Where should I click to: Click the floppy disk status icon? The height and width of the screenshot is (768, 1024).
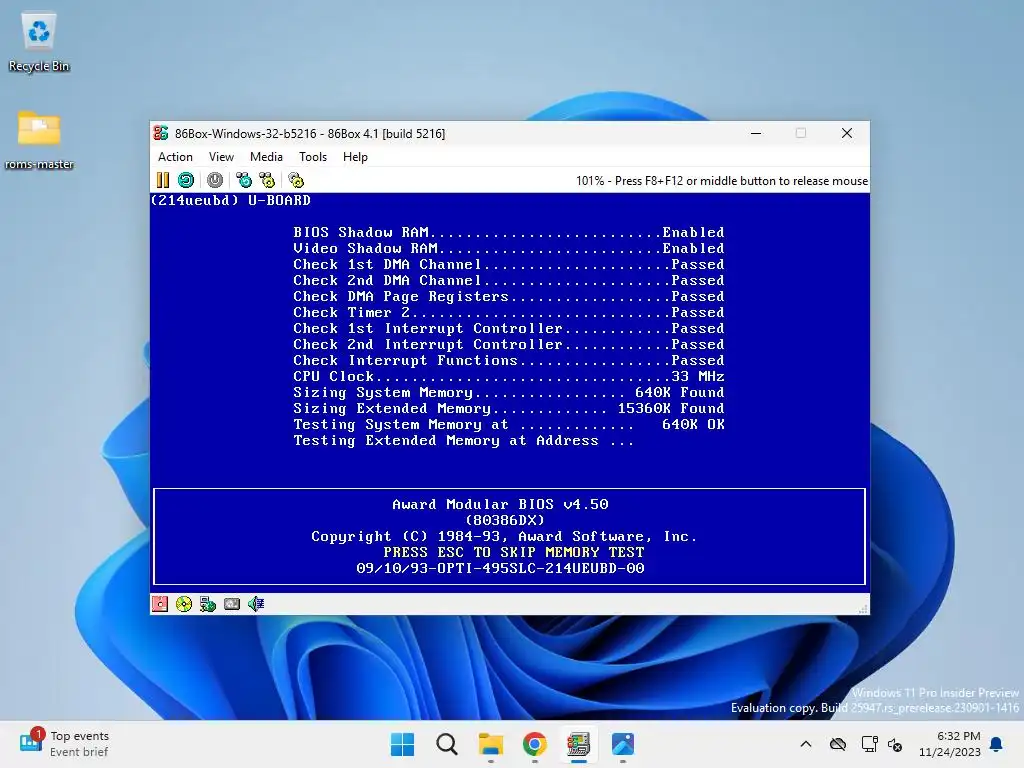[x=160, y=604]
